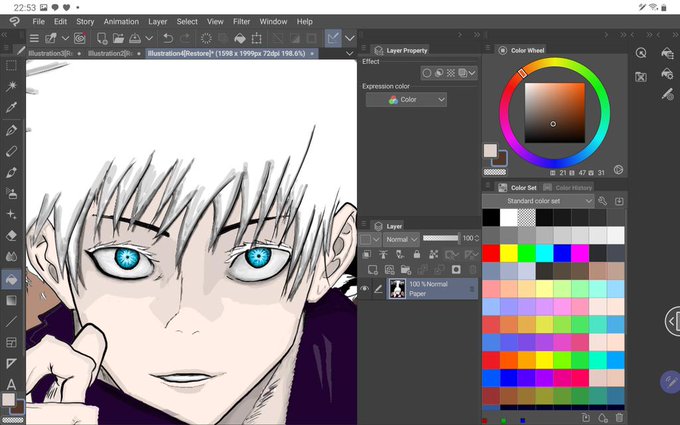
Task: Open the palette color dropdown in Layer panel
Action: click(369, 239)
